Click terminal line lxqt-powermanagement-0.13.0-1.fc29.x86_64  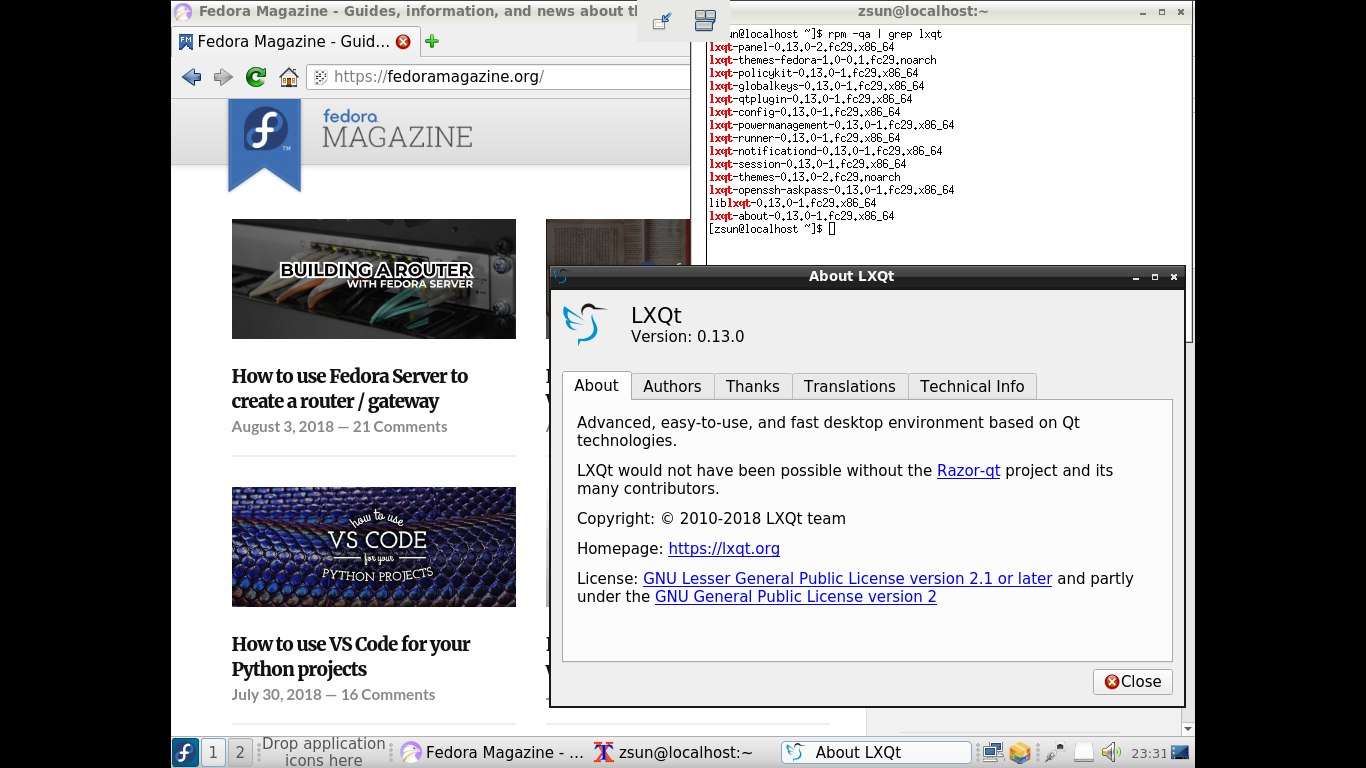pyautogui.click(x=832, y=125)
